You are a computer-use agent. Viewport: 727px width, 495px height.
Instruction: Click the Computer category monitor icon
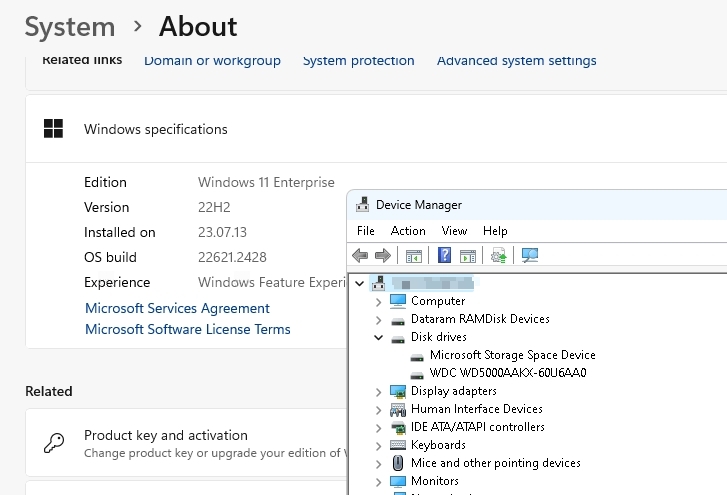click(x=398, y=301)
